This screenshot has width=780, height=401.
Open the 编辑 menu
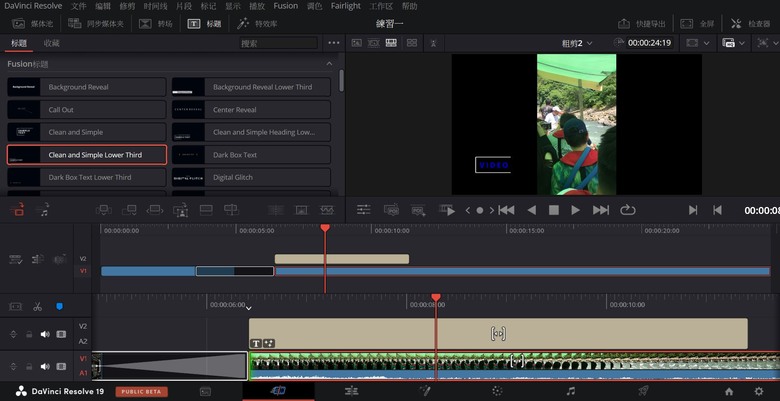point(103,6)
